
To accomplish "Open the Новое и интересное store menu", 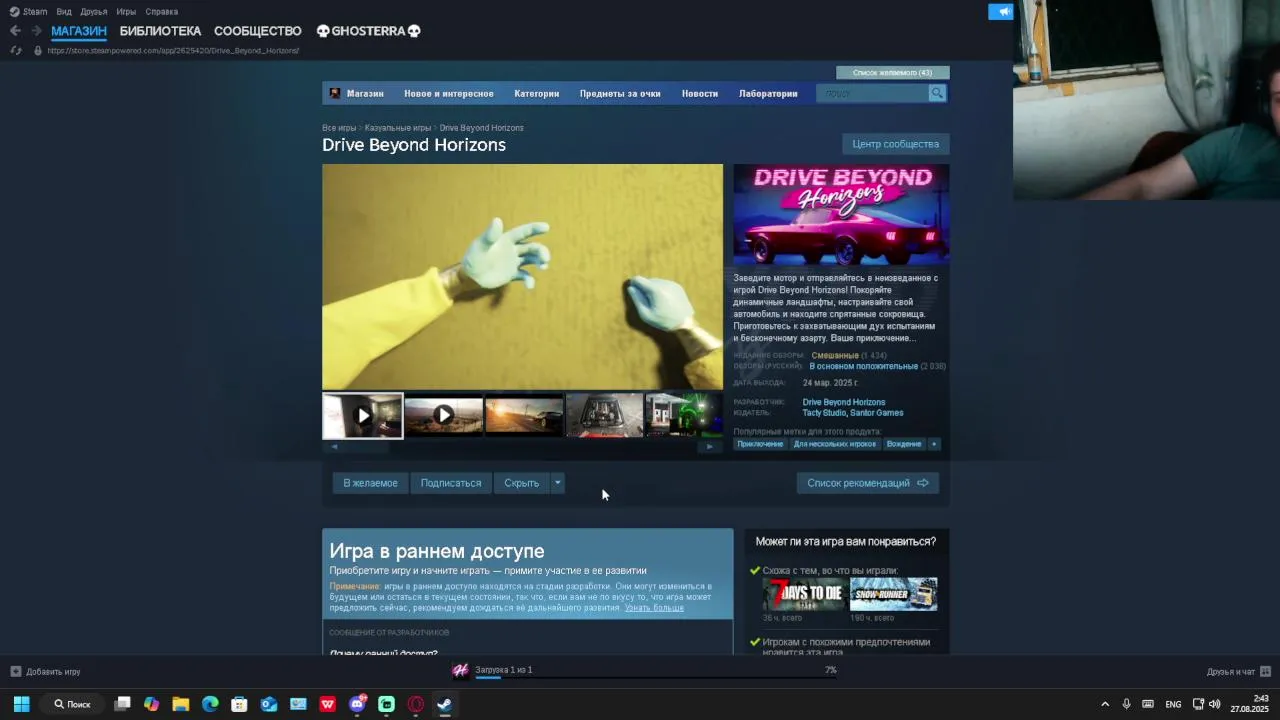I will (449, 93).
